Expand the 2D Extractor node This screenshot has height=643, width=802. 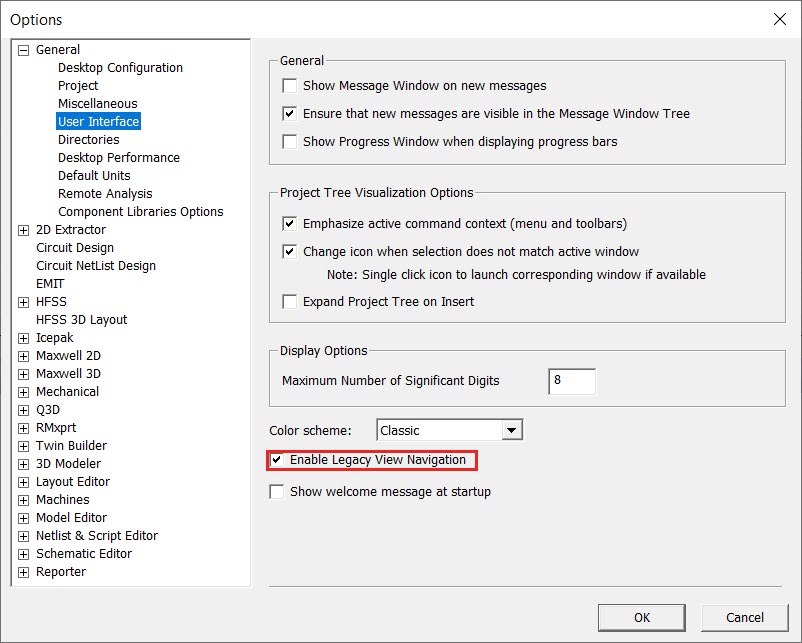pyautogui.click(x=23, y=229)
